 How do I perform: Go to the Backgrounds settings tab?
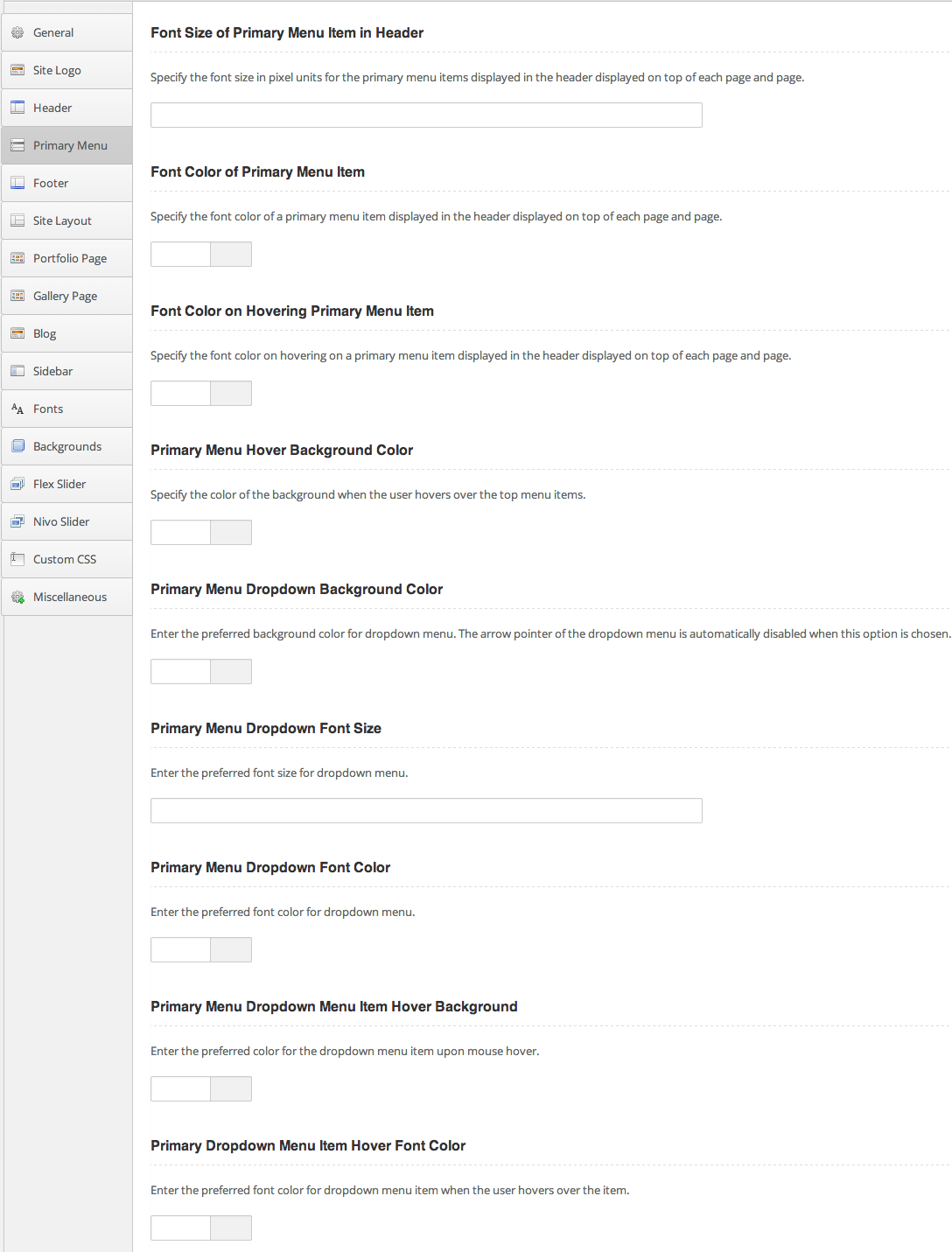[67, 446]
